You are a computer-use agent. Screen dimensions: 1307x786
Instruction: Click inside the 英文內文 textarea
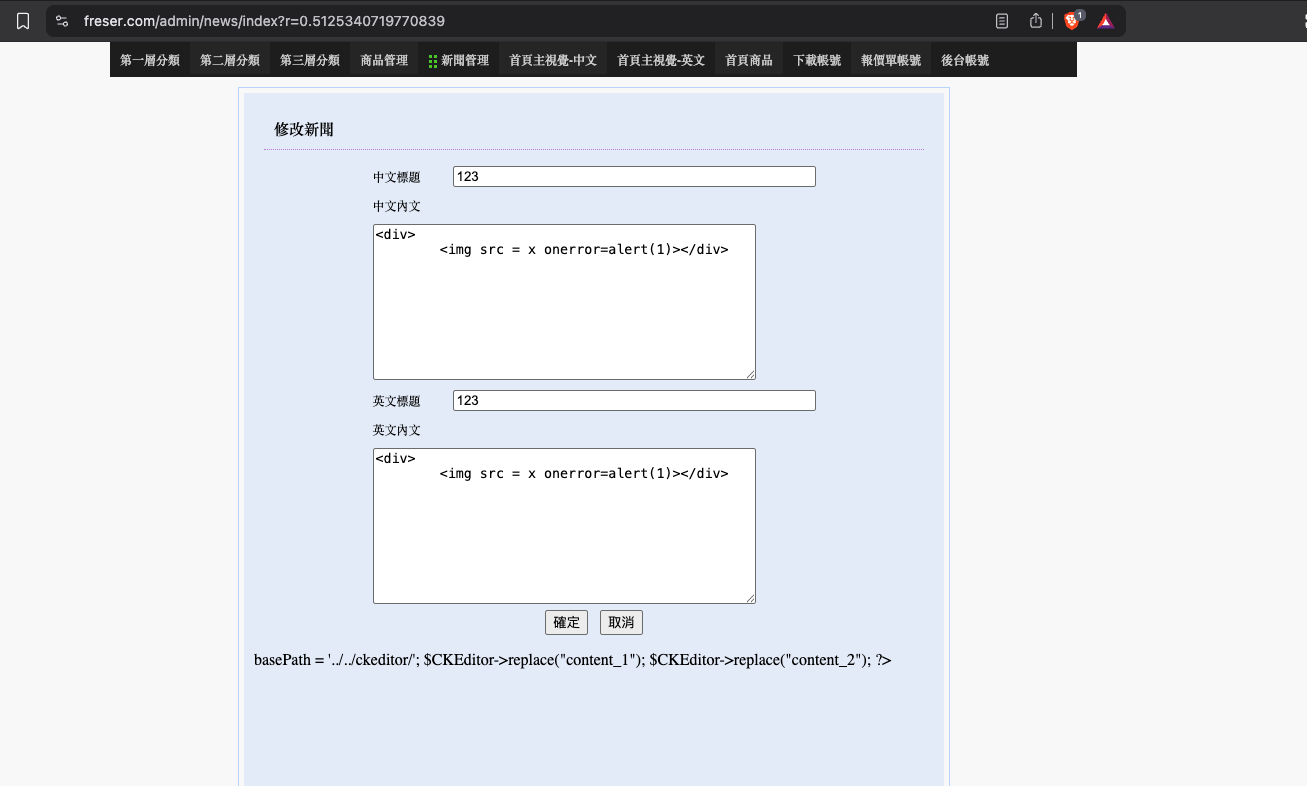click(564, 526)
